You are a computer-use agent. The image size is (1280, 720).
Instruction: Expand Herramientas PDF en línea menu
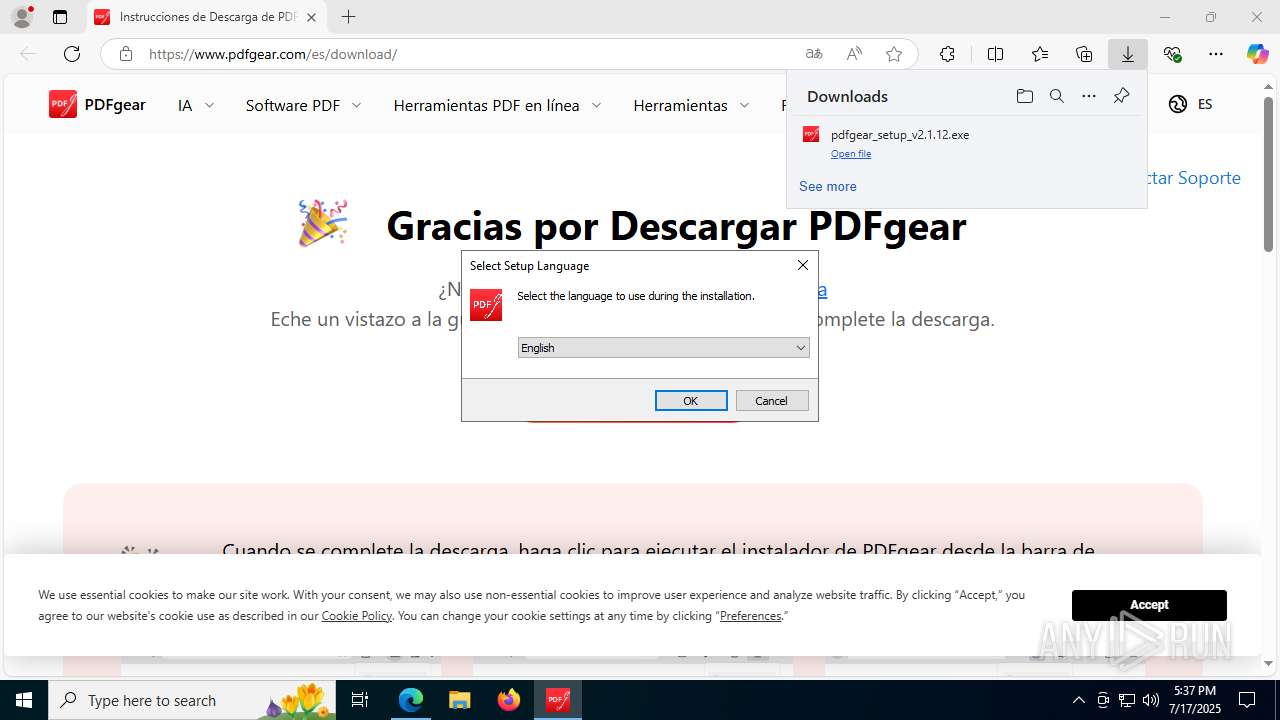[497, 105]
